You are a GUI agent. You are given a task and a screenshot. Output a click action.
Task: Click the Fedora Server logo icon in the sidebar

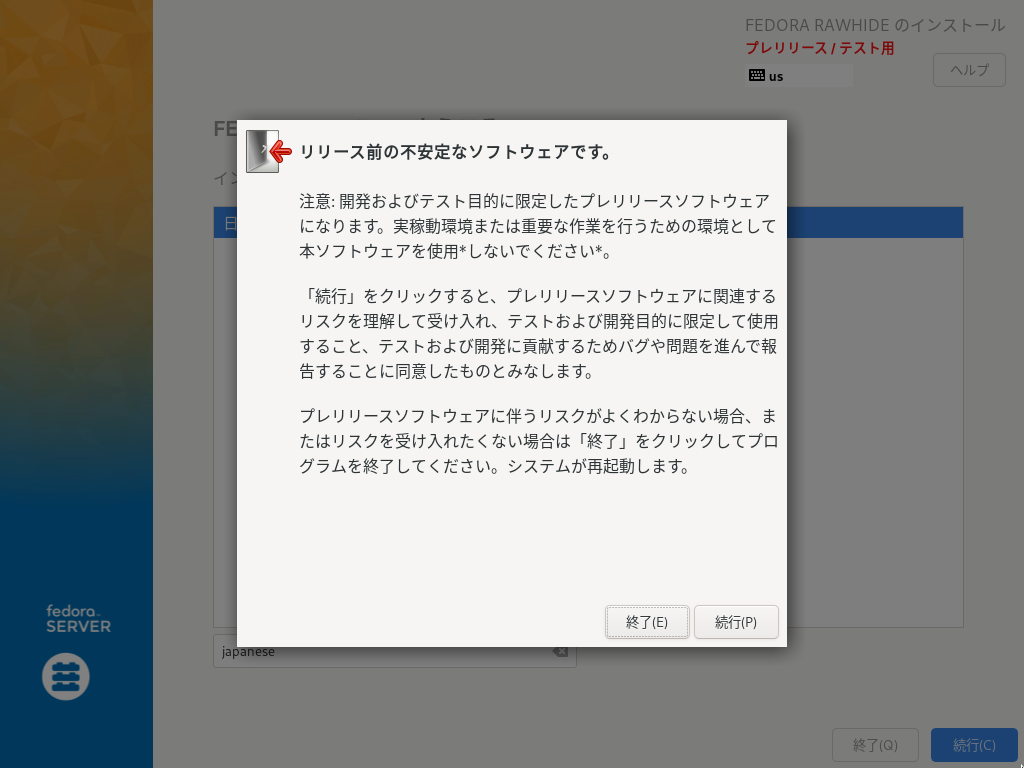66,677
